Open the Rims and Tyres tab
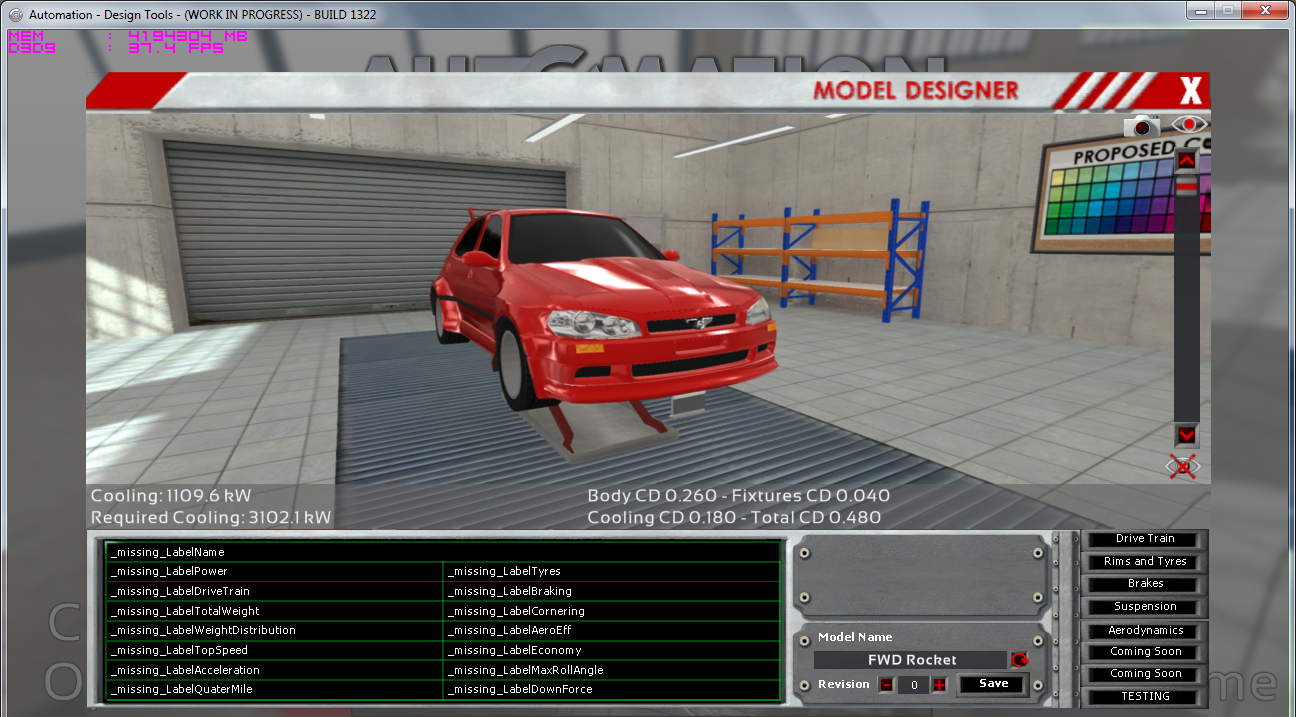1296x717 pixels. click(x=1145, y=562)
